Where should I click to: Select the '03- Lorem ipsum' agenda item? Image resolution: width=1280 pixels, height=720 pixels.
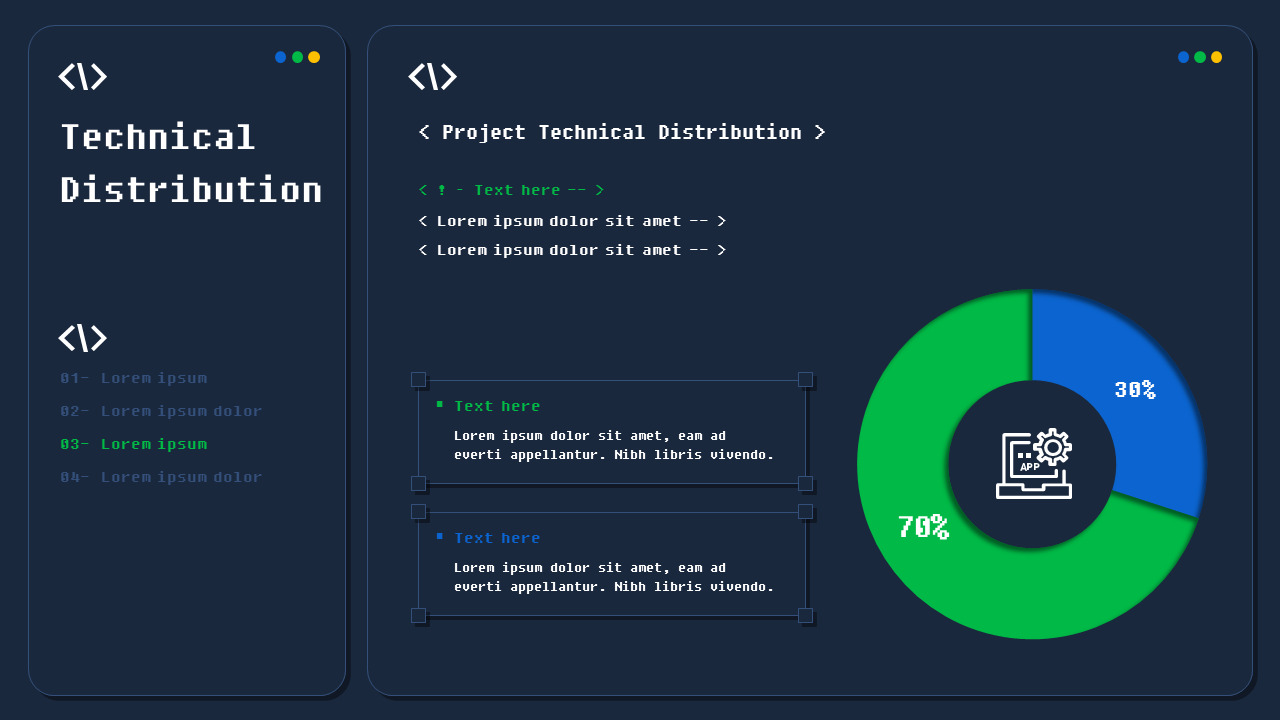(132, 444)
